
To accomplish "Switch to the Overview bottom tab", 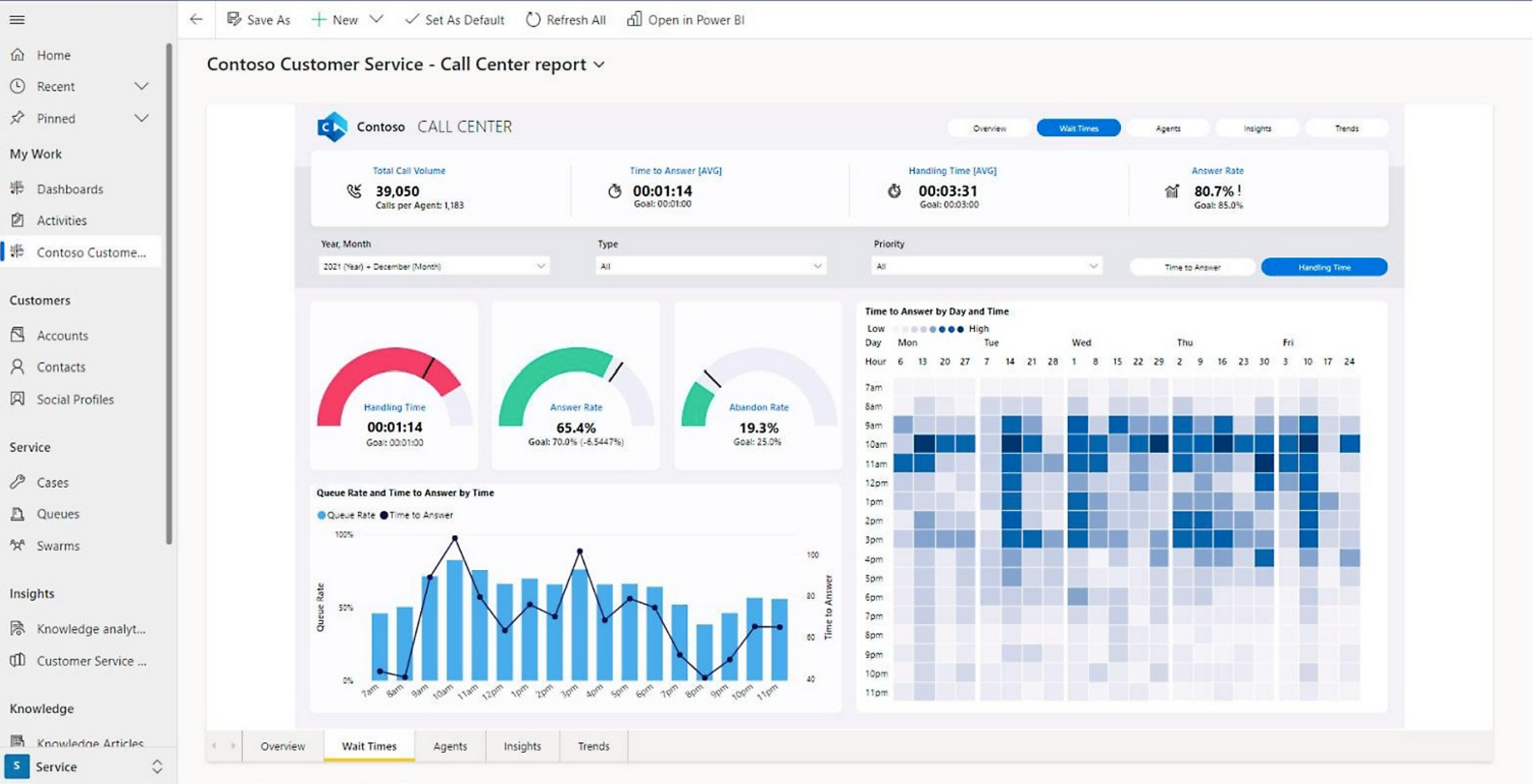I will 283,746.
